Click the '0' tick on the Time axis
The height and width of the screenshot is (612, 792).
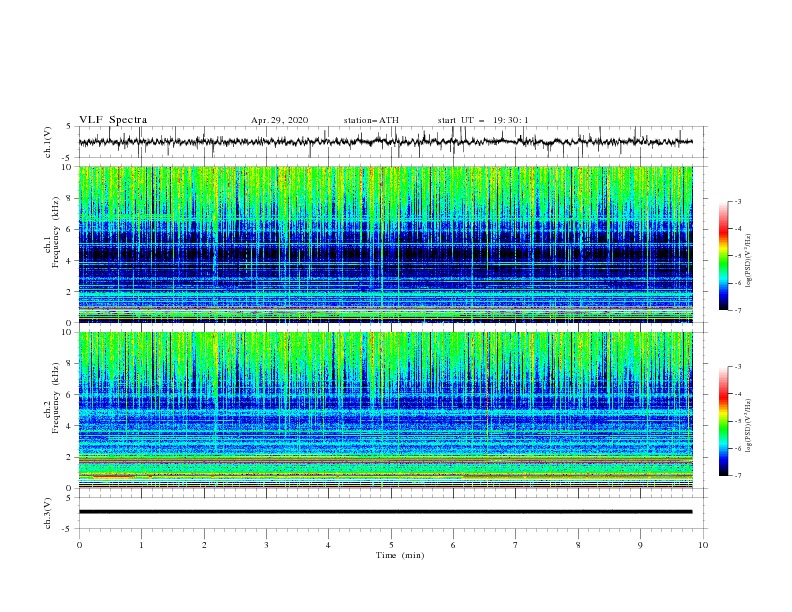[79, 545]
